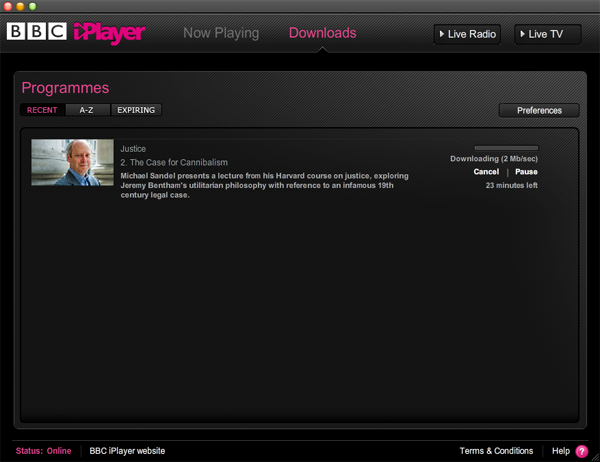
Task: Open Preferences
Action: click(x=539, y=111)
